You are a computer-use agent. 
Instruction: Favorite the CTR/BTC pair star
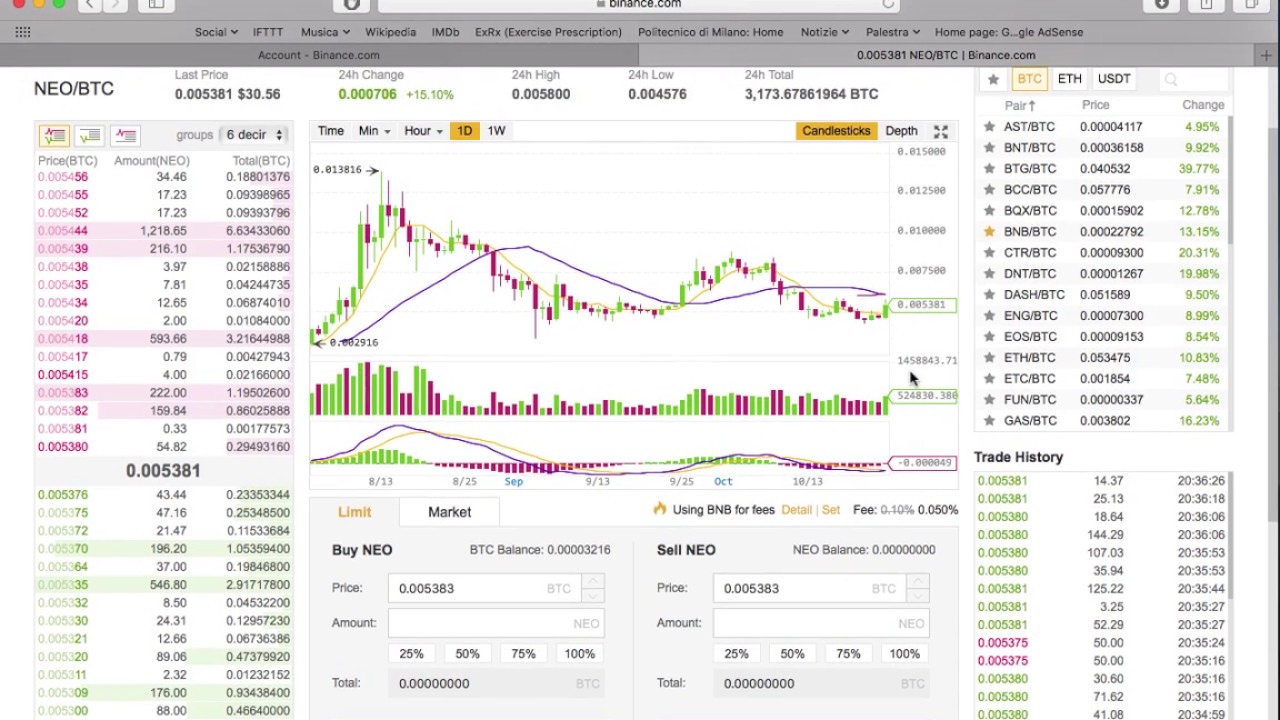989,253
